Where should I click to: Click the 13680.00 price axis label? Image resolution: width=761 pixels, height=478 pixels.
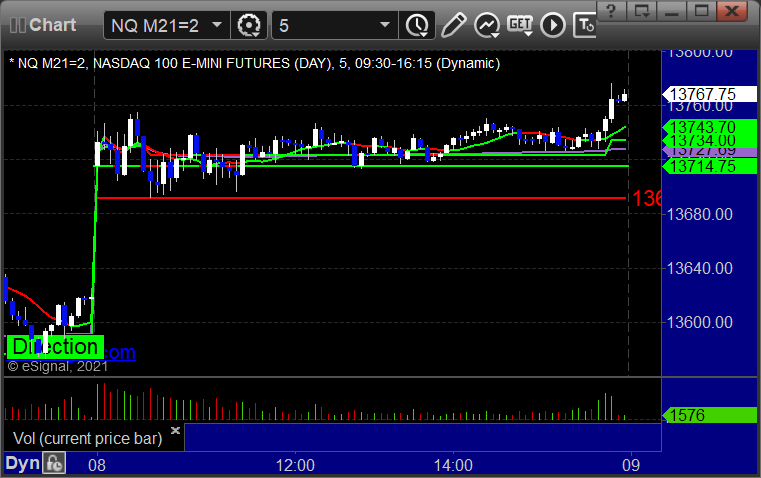[x=700, y=214]
